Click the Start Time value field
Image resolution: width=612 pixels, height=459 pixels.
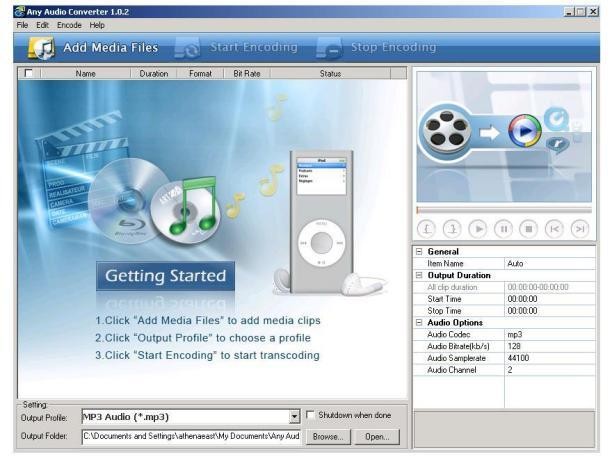[x=550, y=299]
